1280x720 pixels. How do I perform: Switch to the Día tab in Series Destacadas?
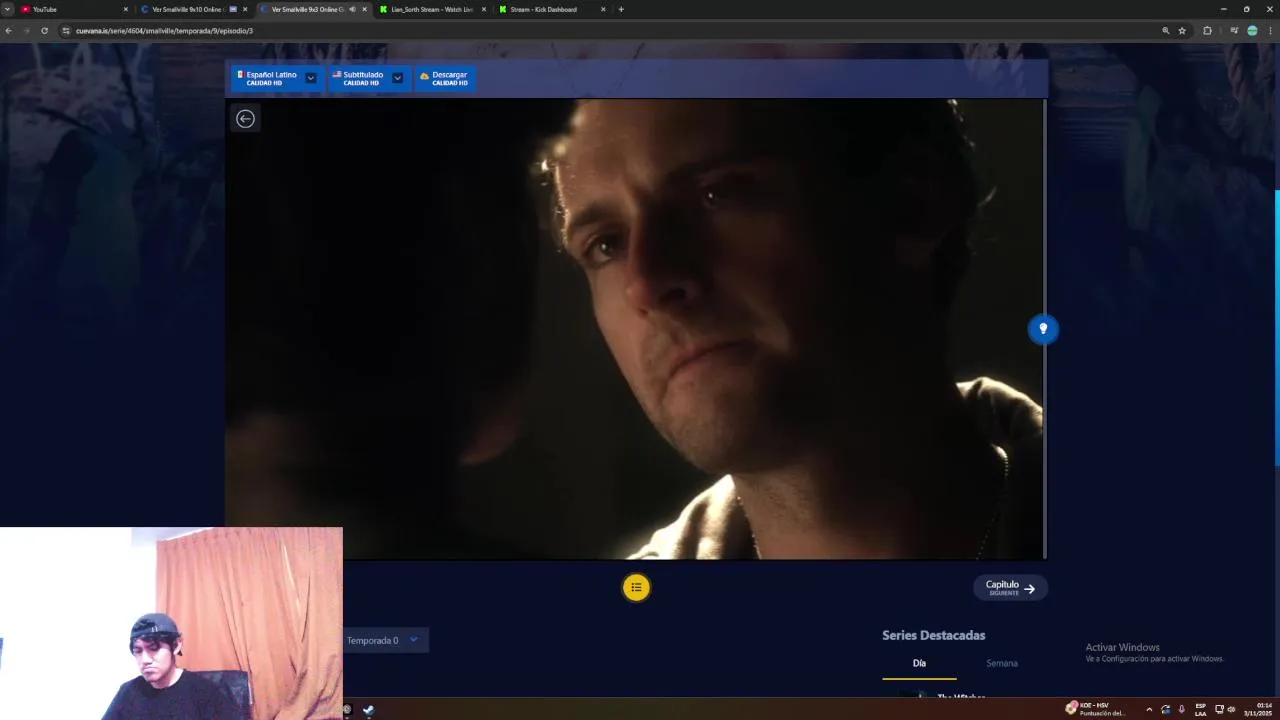tap(919, 663)
